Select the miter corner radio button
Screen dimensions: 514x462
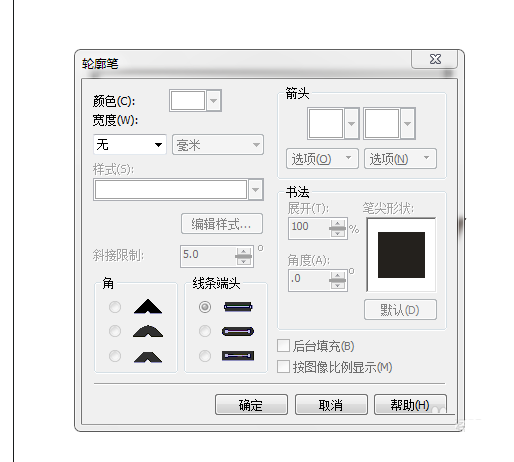click(115, 307)
